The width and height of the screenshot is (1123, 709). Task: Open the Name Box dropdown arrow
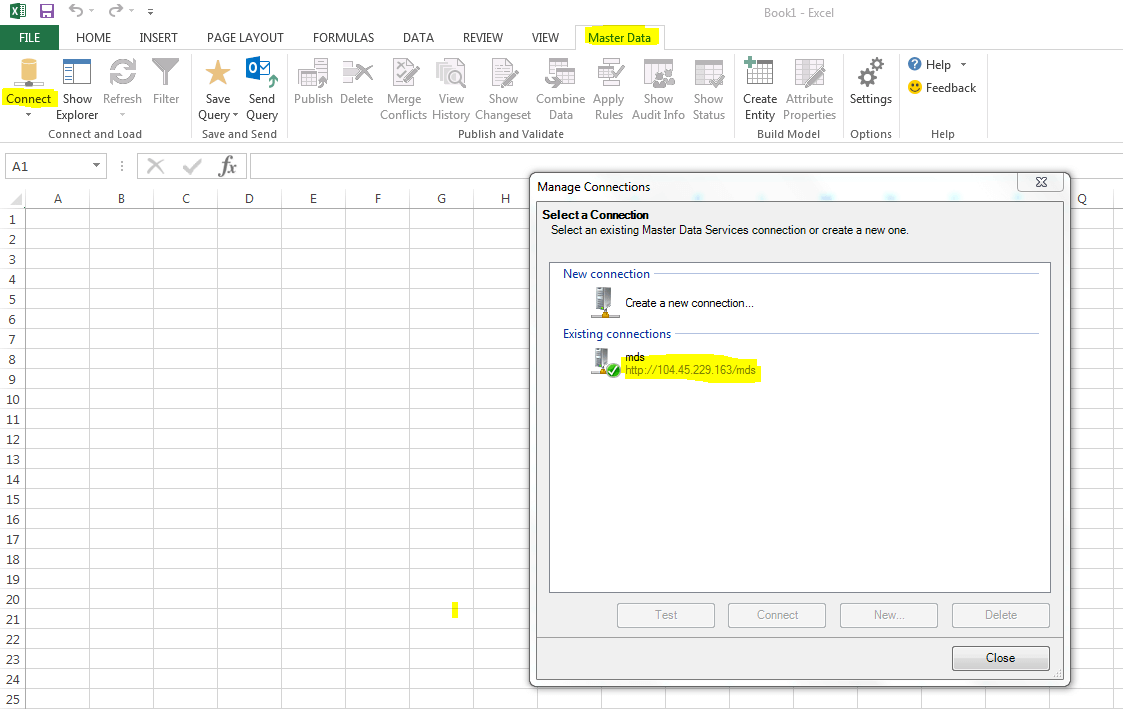(96, 165)
